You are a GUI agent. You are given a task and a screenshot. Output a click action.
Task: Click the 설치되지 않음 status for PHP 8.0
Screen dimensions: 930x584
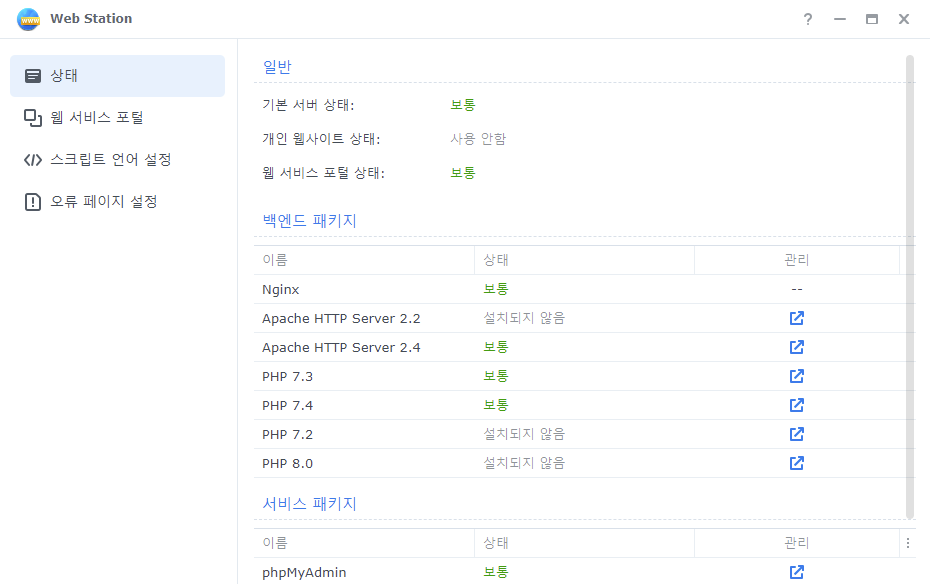click(524, 464)
